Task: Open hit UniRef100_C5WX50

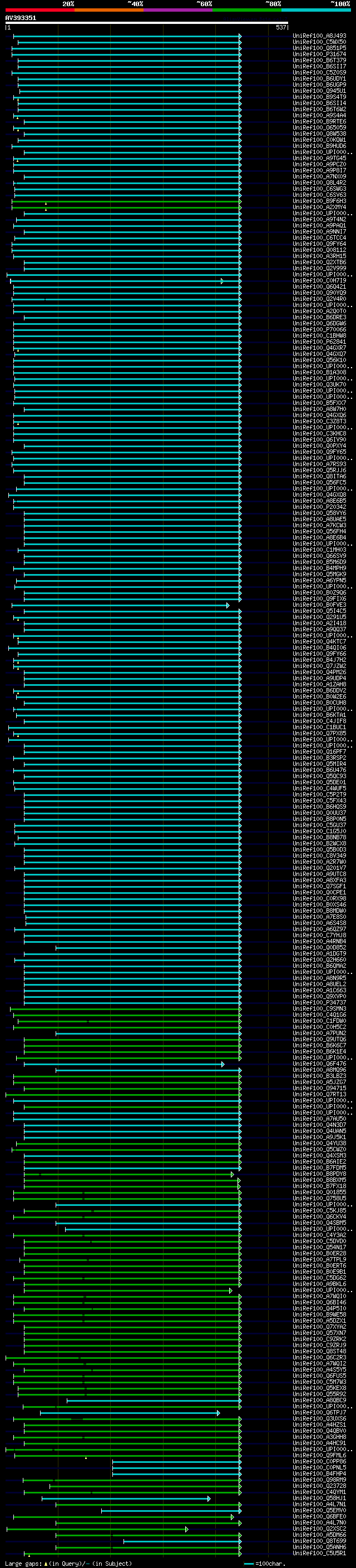Action: [319, 42]
